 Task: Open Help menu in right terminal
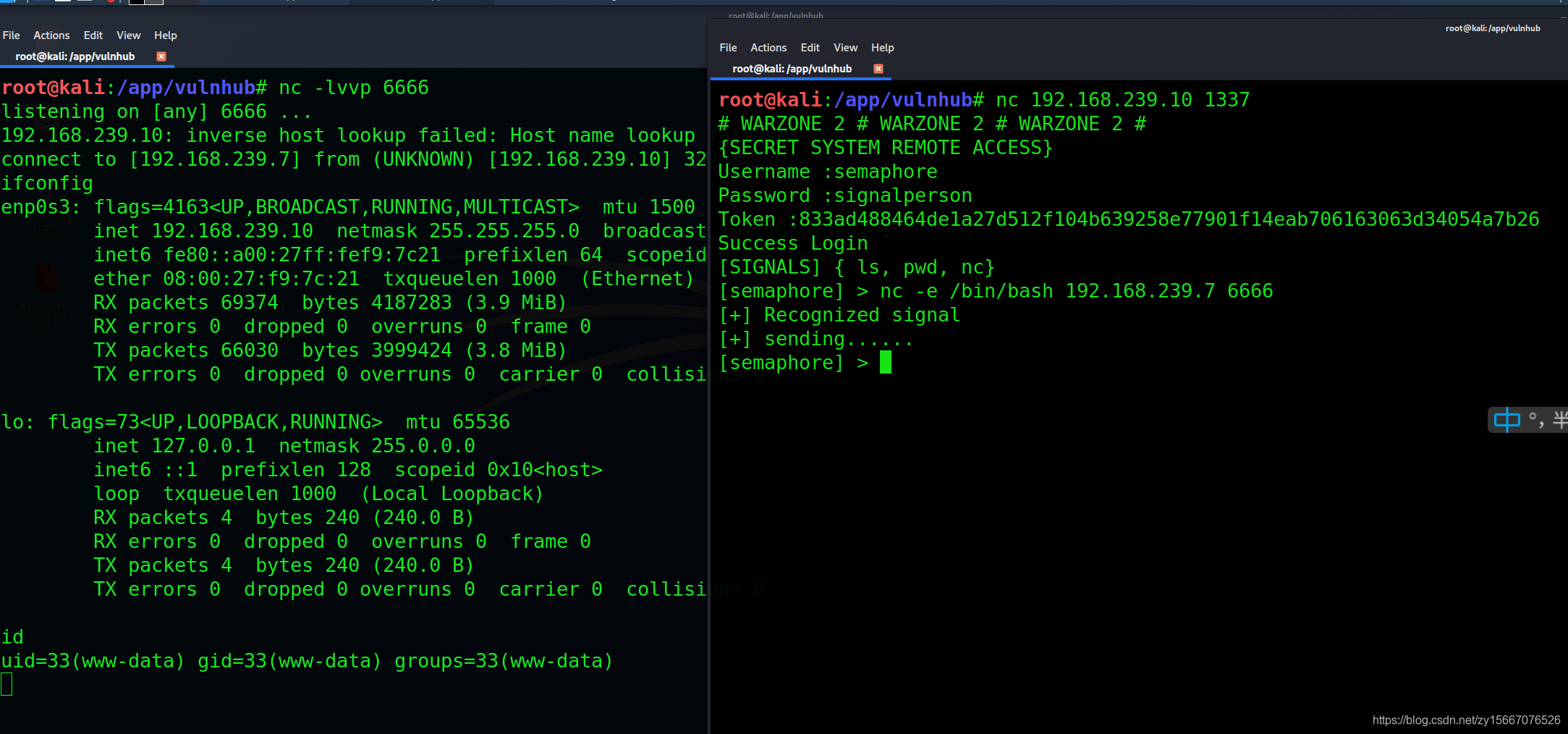(x=882, y=48)
